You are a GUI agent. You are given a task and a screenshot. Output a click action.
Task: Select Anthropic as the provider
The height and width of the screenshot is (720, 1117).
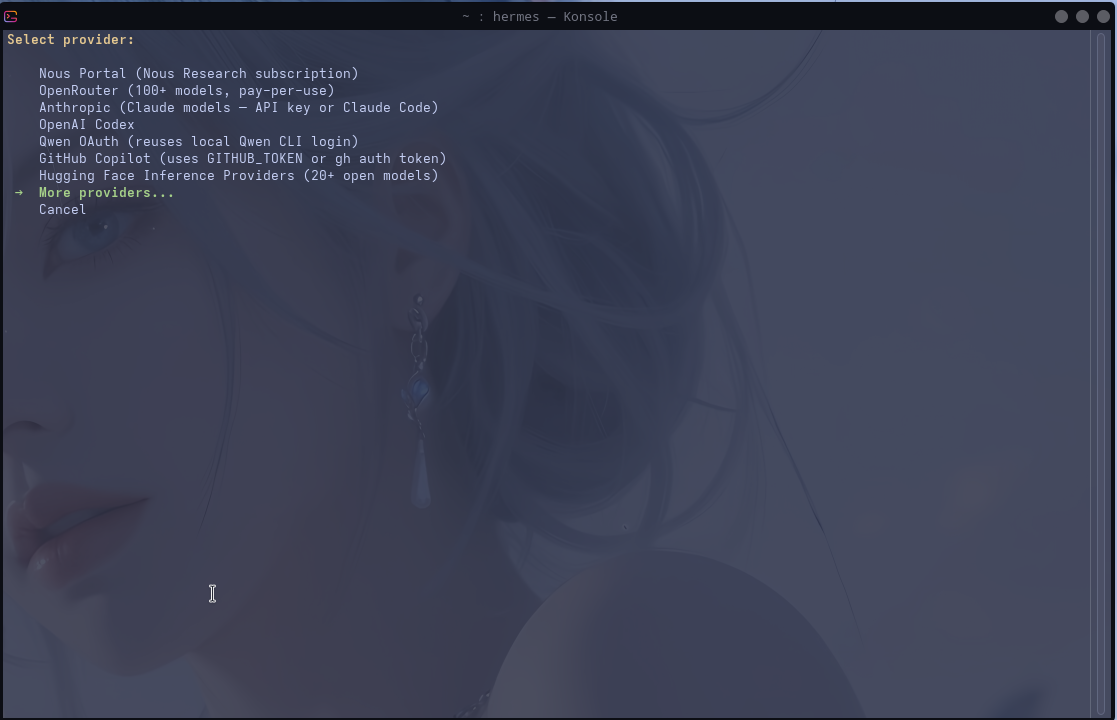[238, 108]
